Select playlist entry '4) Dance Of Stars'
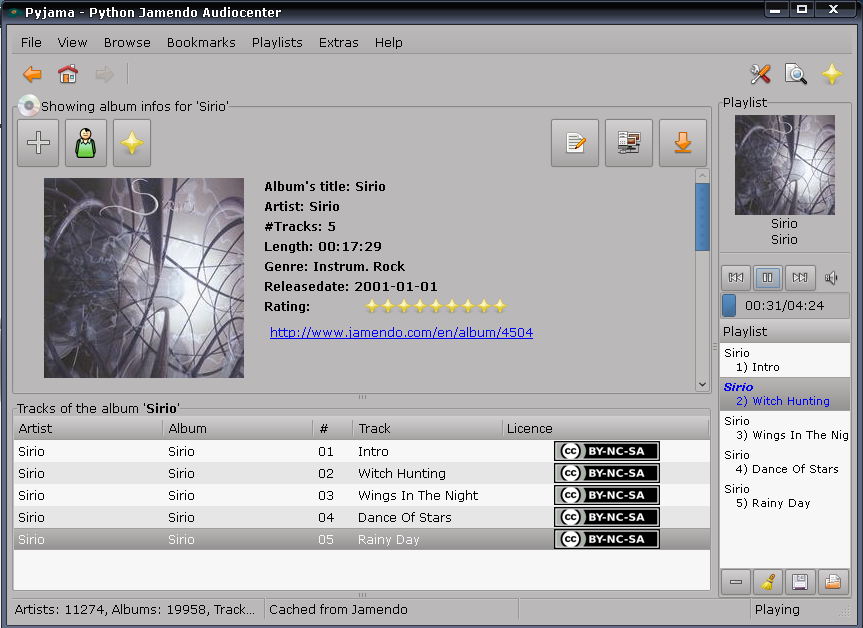This screenshot has height=628, width=863. (785, 462)
